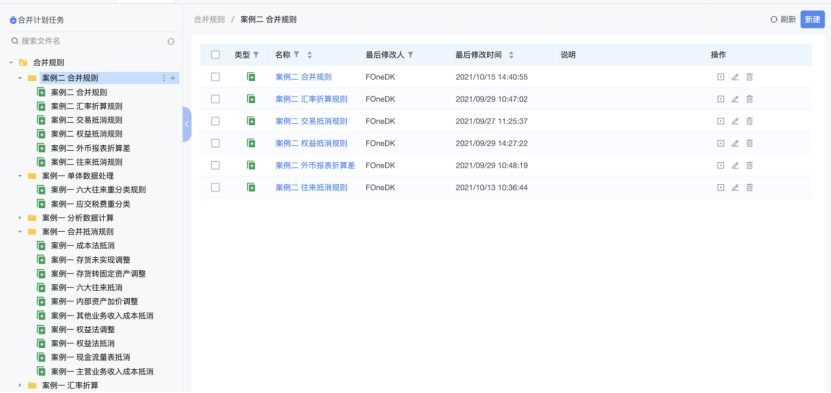
Task: Toggle the select-all checkbox in table header
Action: click(215, 55)
